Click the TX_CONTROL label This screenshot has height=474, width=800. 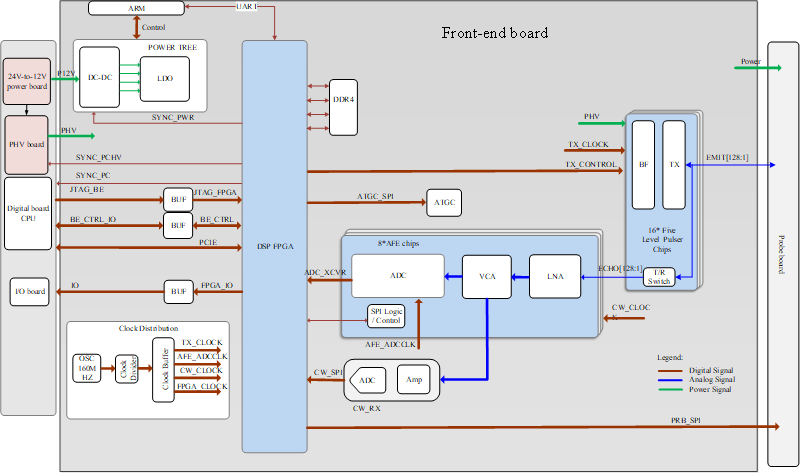point(591,164)
